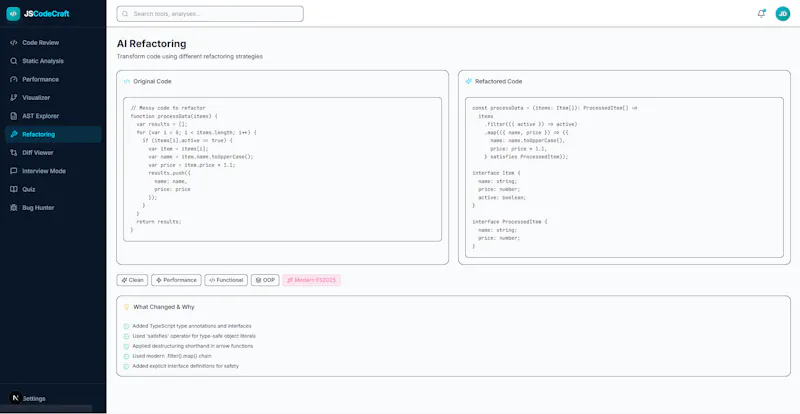Click the line function processData(items) {
Image resolution: width=800 pixels, height=414 pixels.
pos(174,116)
